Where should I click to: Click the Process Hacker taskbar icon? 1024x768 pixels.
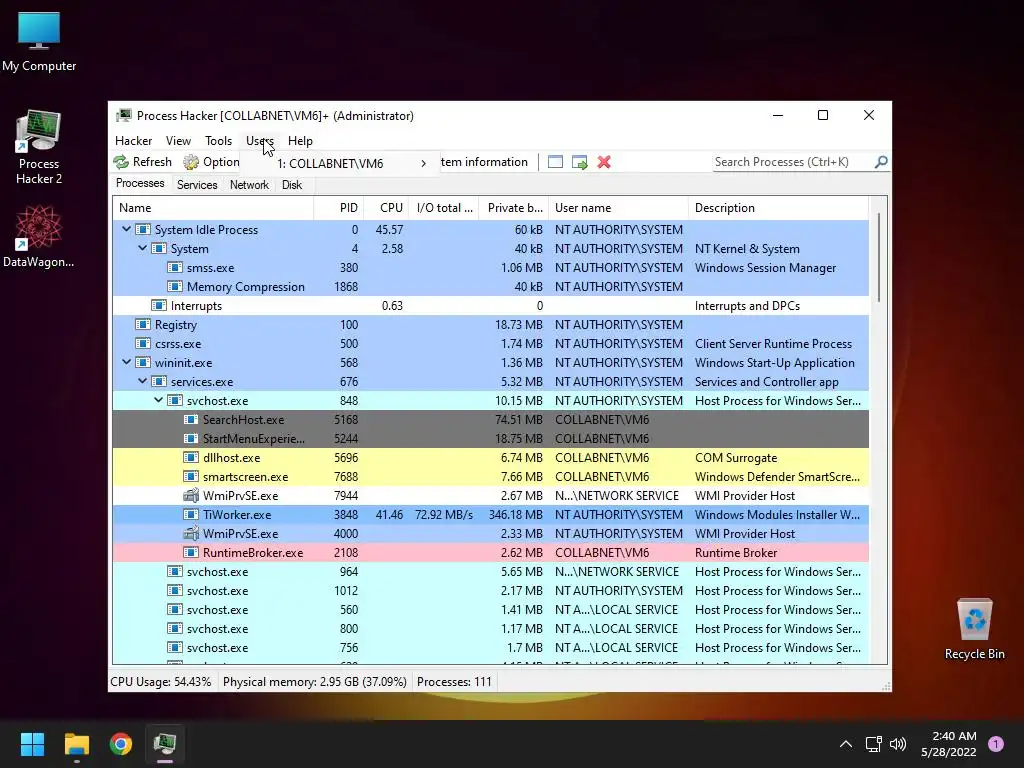[165, 744]
